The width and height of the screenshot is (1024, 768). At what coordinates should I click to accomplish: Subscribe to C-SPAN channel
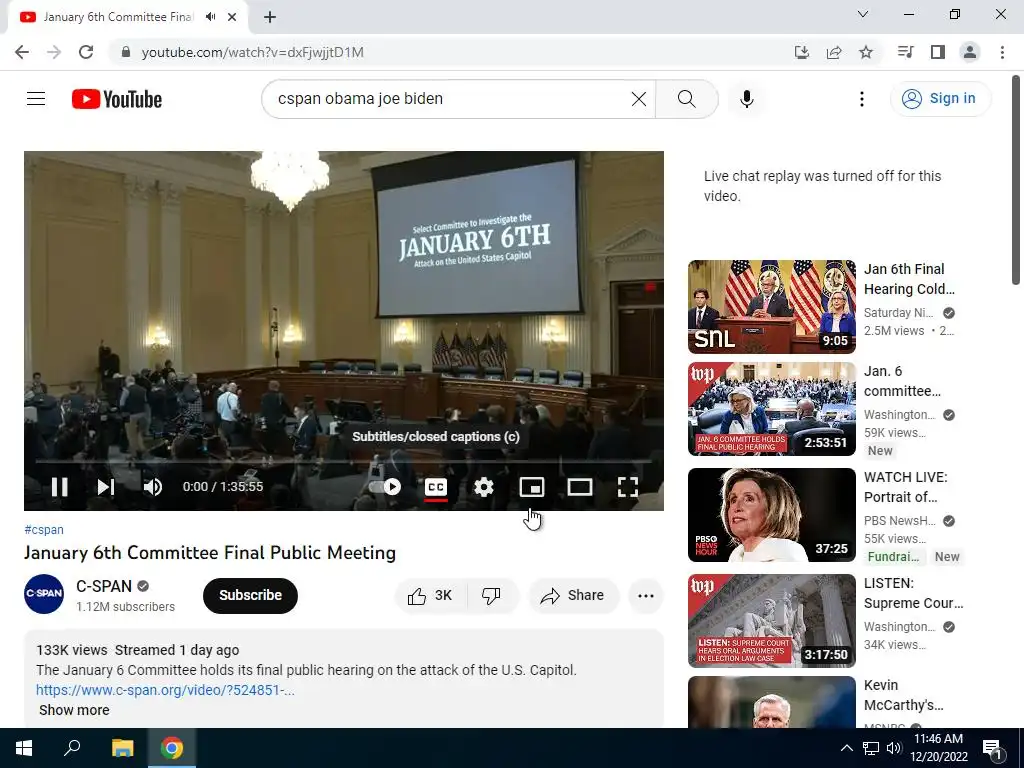coord(250,595)
